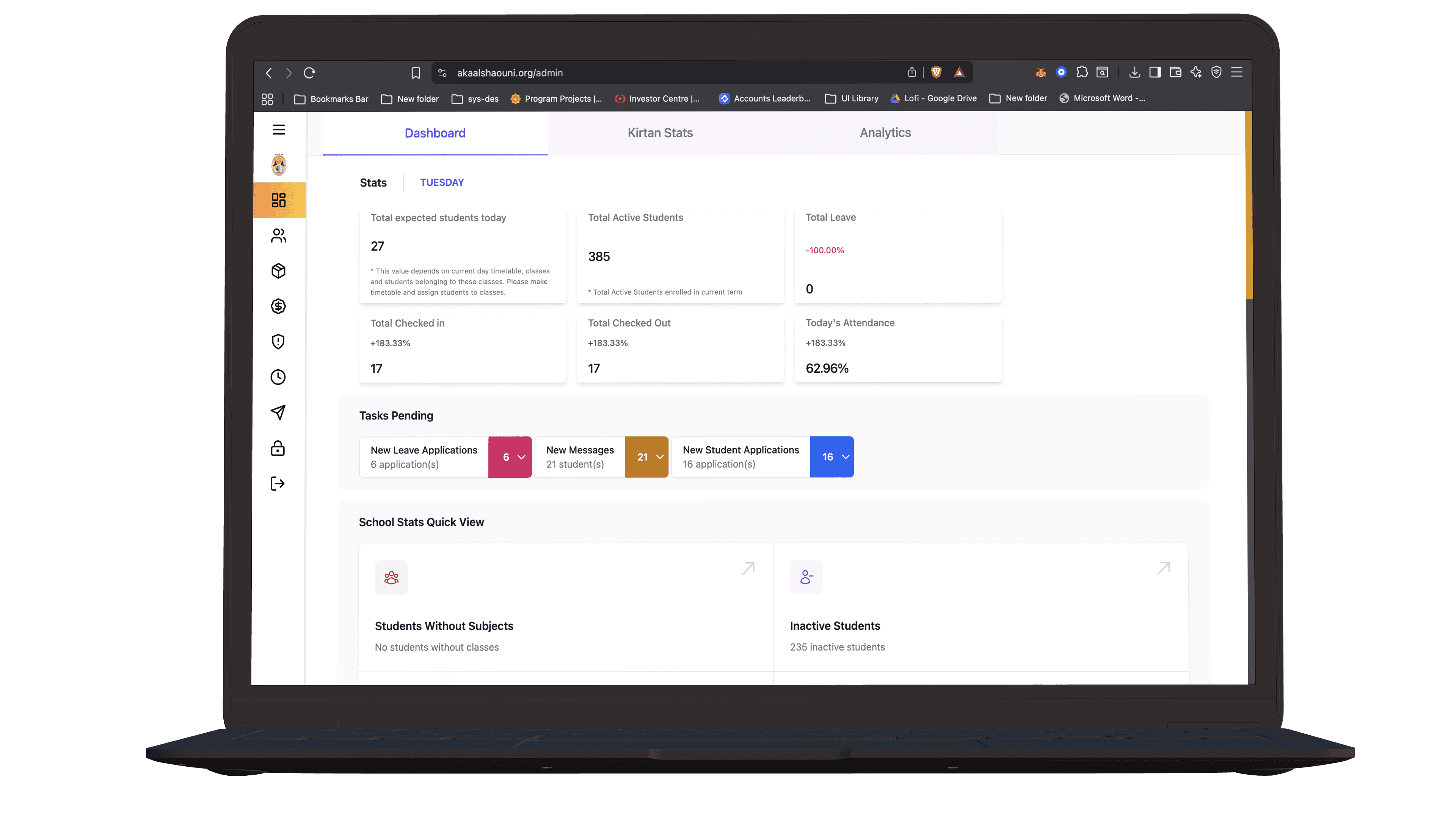Click the padlock sidebar icon
The image size is (1456, 819).
point(278,448)
